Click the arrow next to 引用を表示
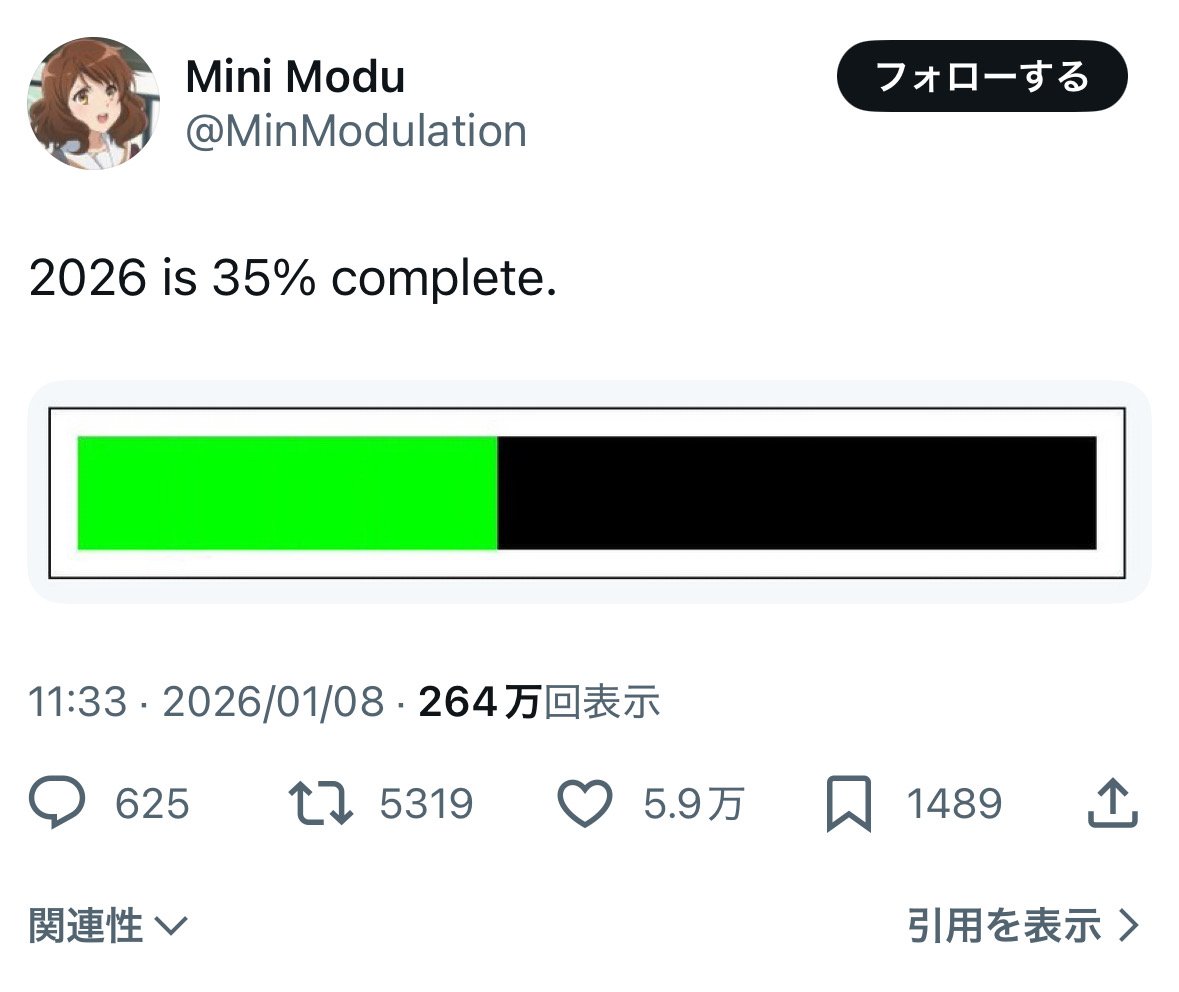The height and width of the screenshot is (992, 1179). pos(1129,926)
